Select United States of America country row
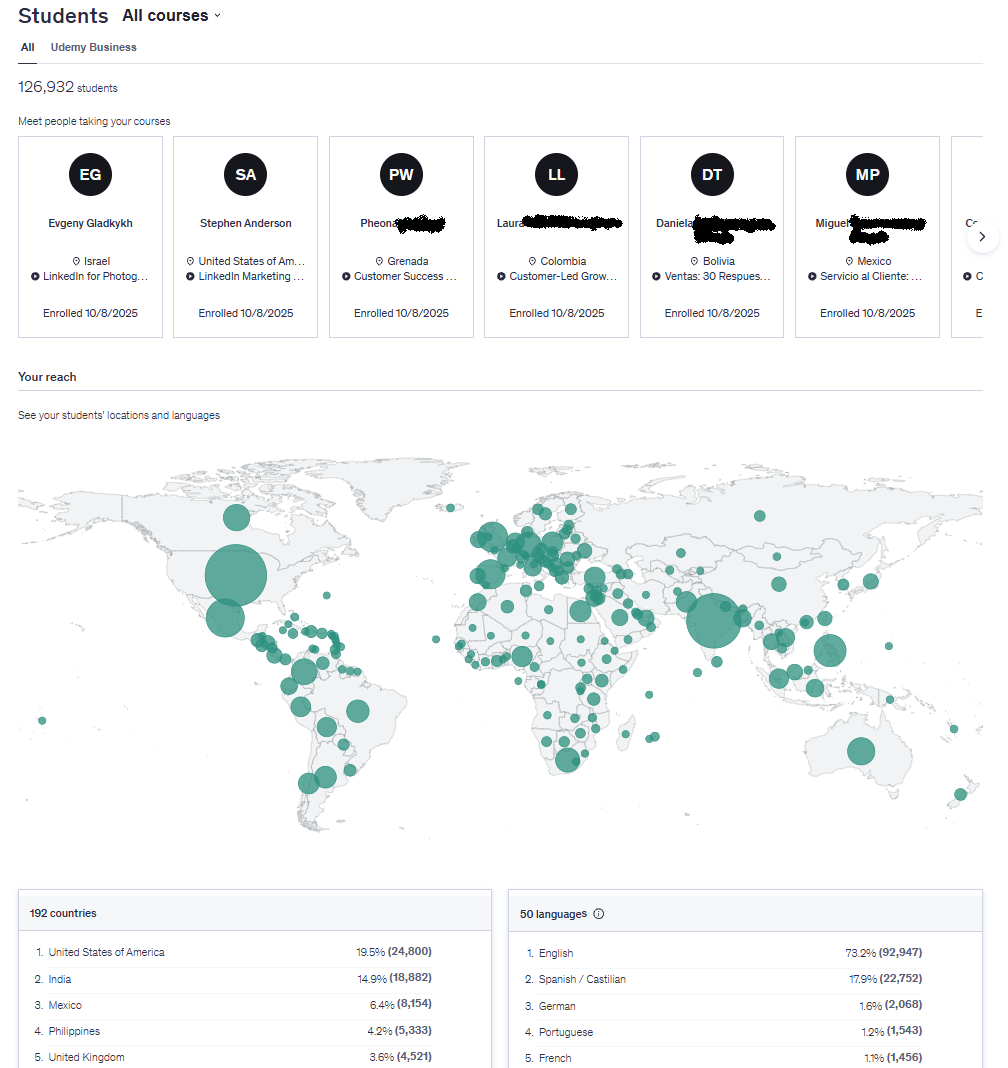The height and width of the screenshot is (1068, 1008). point(106,952)
